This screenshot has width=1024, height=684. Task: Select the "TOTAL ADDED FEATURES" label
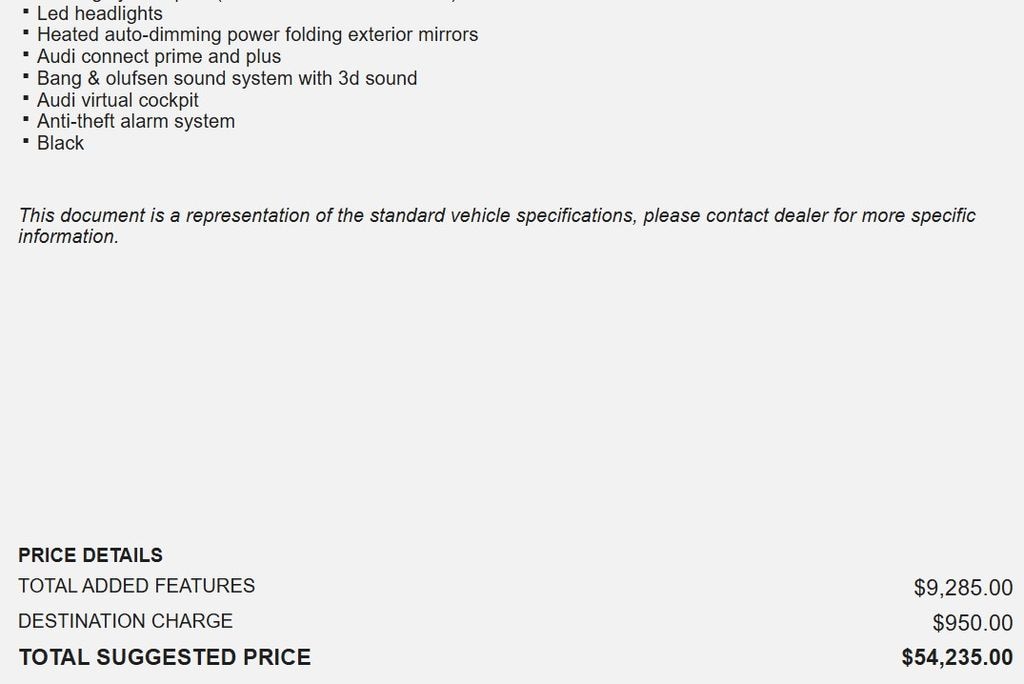pos(136,586)
